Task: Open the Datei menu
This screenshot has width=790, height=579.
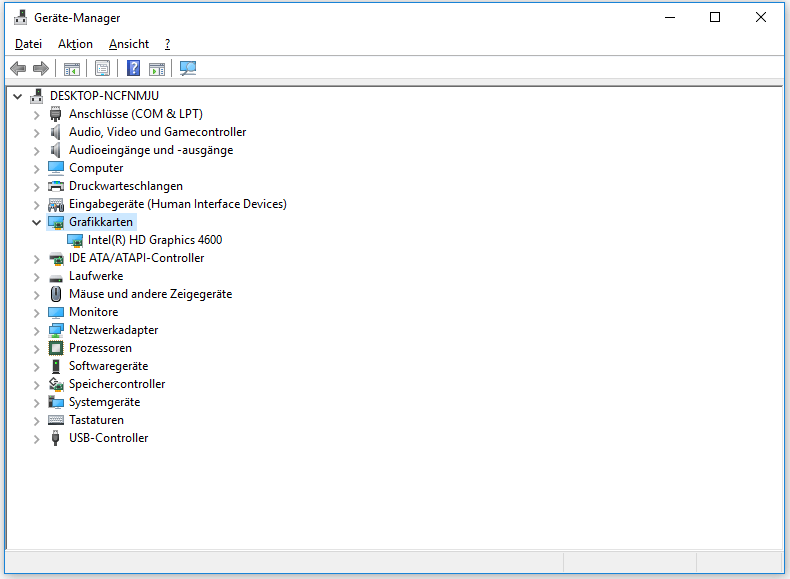Action: pyautogui.click(x=28, y=44)
